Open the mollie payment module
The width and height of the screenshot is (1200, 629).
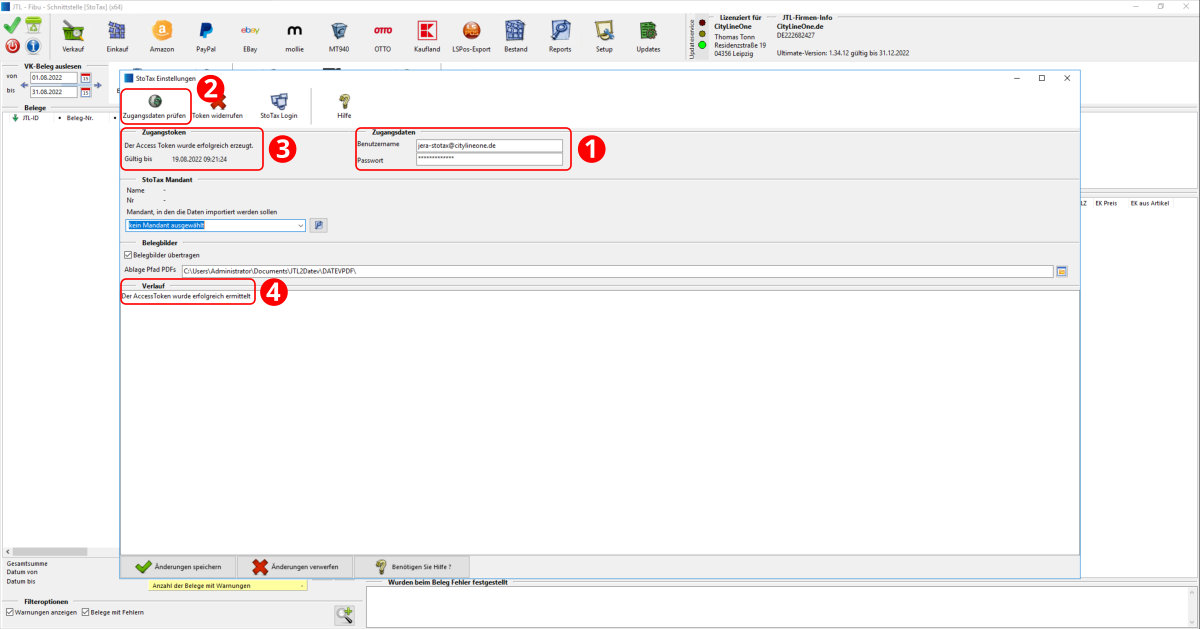click(294, 34)
